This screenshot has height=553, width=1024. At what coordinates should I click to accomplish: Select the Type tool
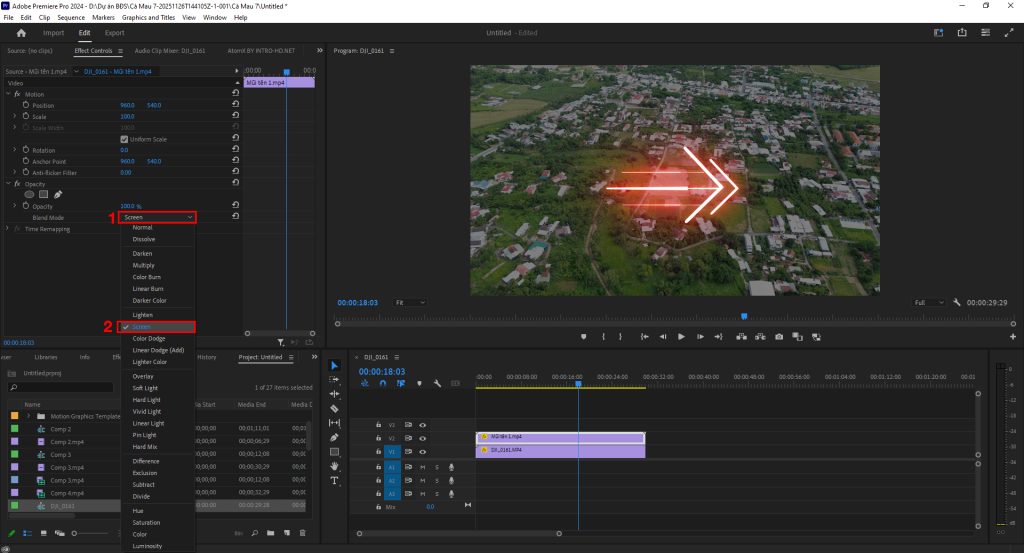[x=334, y=481]
